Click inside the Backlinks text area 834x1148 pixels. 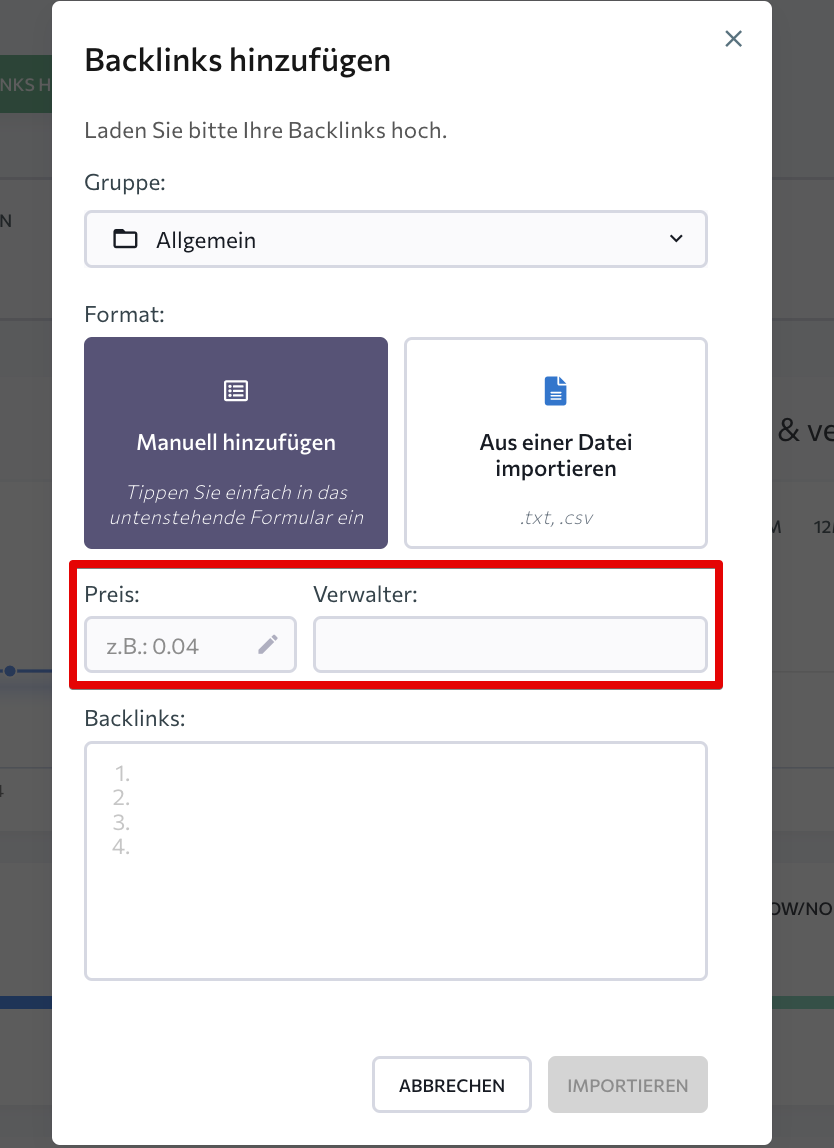(x=395, y=861)
